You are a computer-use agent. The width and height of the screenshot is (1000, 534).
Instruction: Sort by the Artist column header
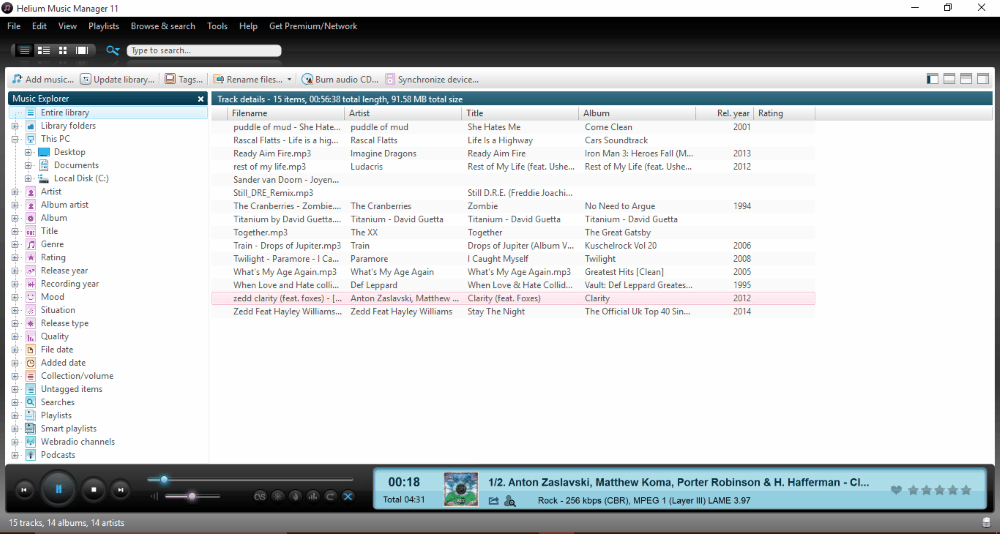tap(402, 113)
